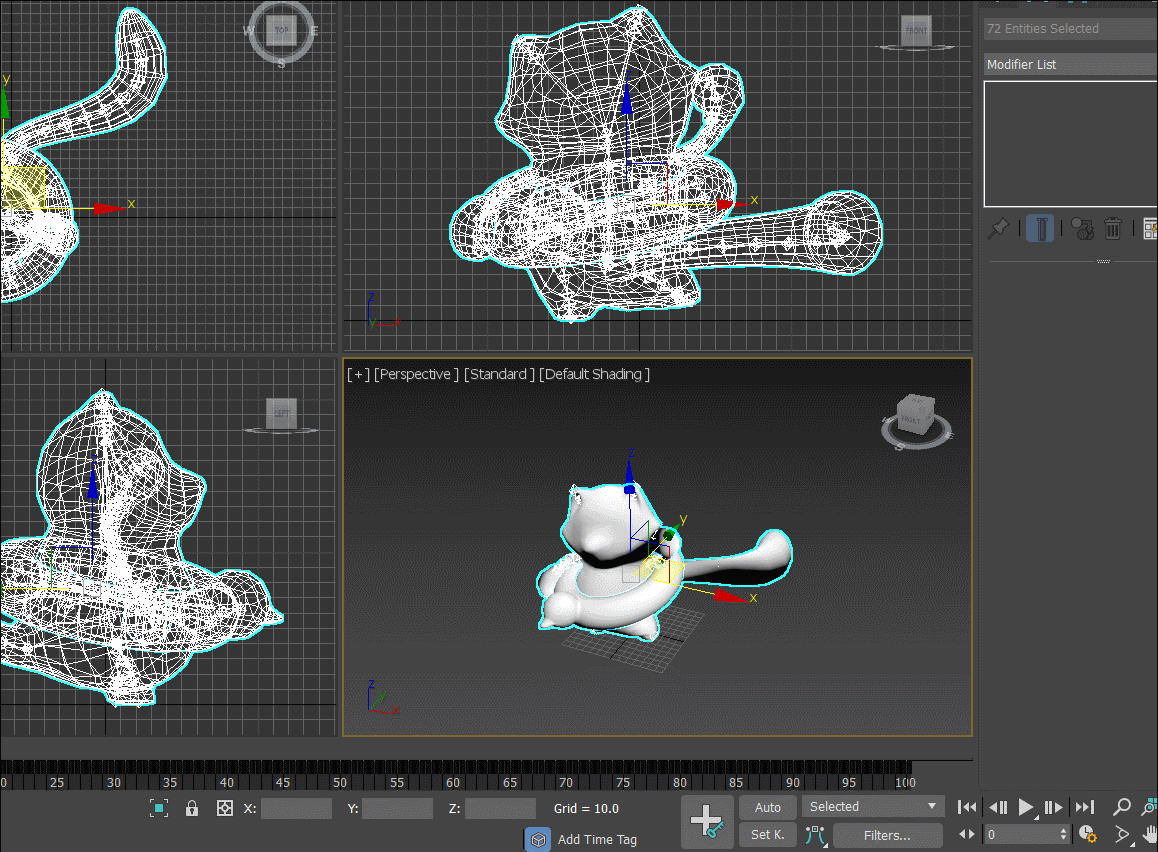Open the Selected key filter dropdown
Screen dimensions: 1158x852
(x=874, y=807)
